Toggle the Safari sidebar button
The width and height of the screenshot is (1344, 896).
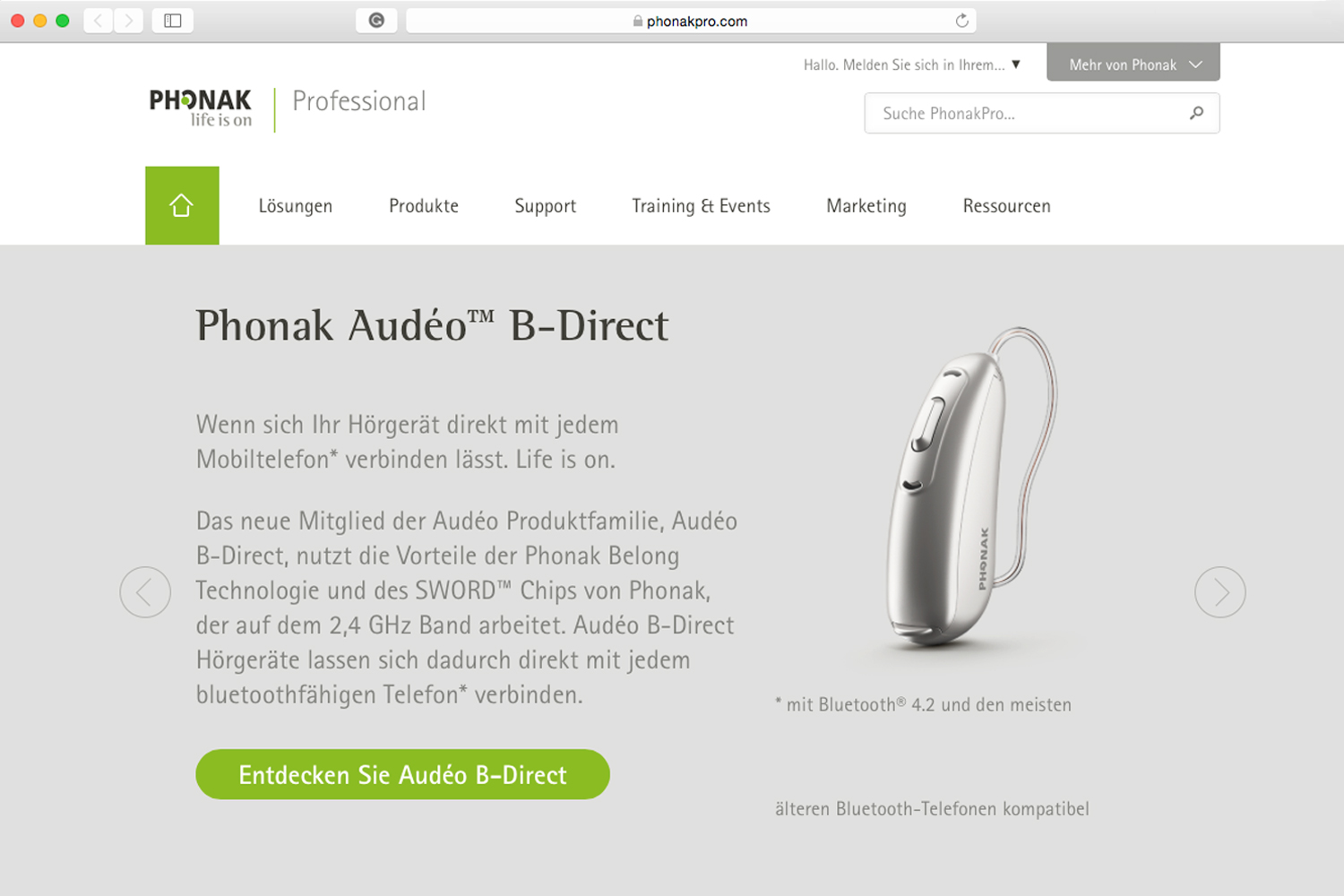[x=173, y=21]
